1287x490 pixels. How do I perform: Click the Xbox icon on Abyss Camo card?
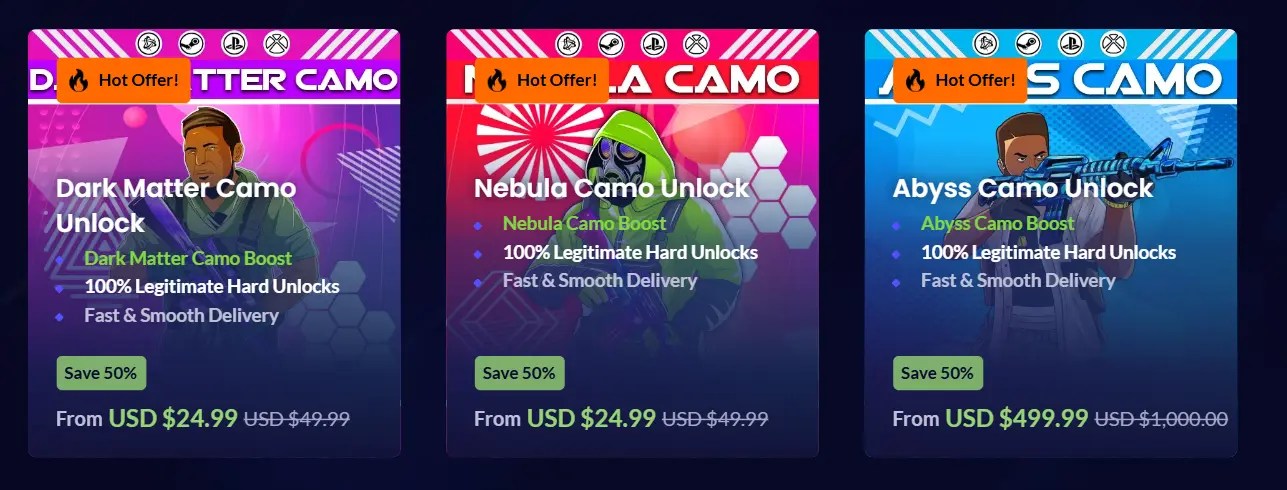point(1113,43)
